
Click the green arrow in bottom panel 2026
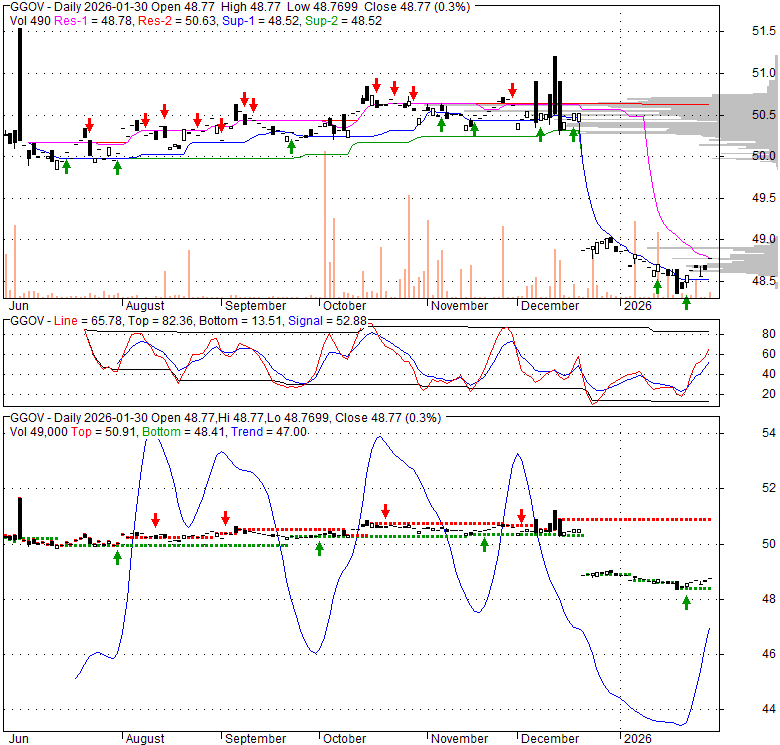tap(686, 601)
